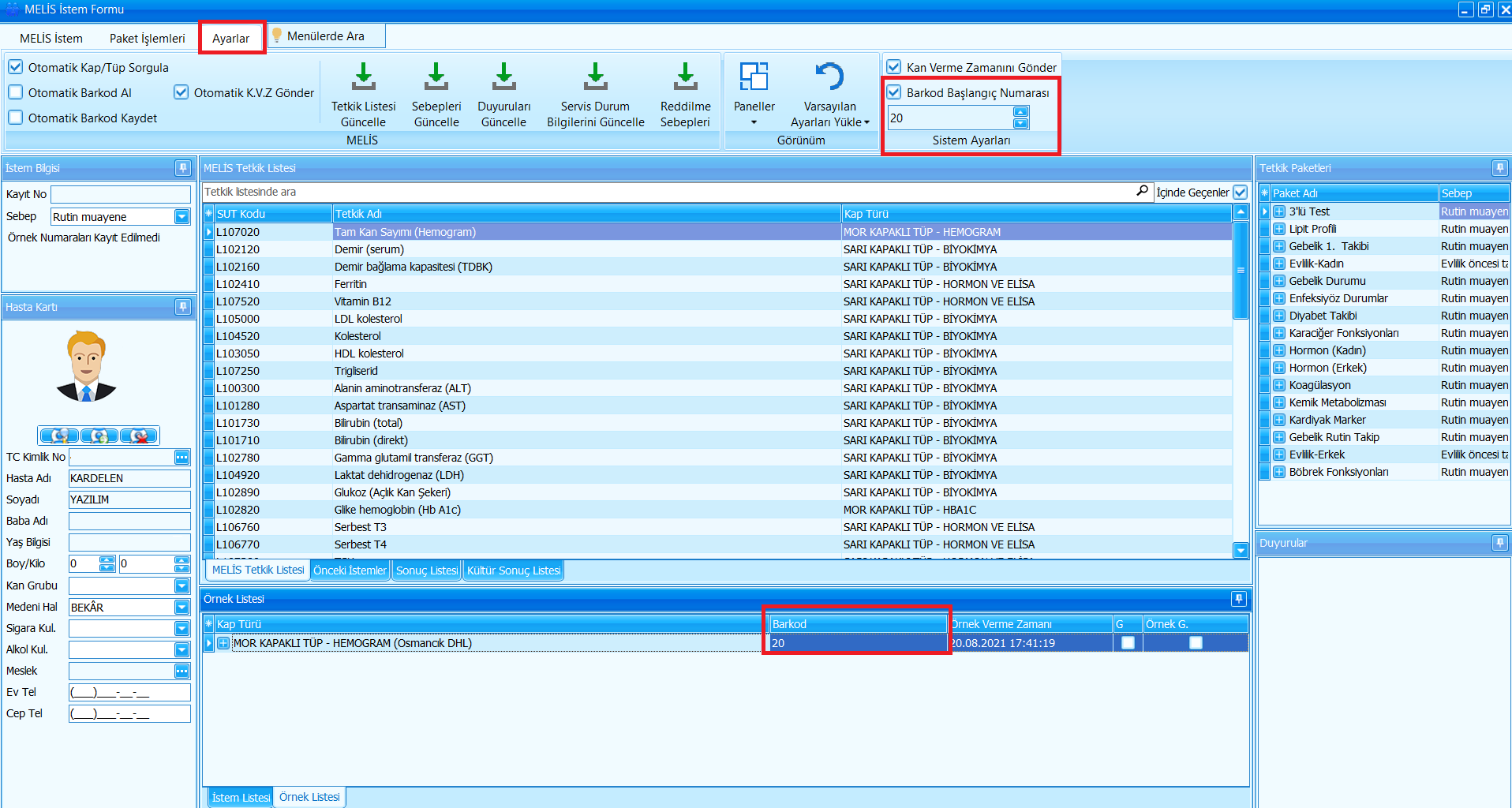Pin the Hasta Kartı panel
The width and height of the screenshot is (1512, 808).
point(183,307)
